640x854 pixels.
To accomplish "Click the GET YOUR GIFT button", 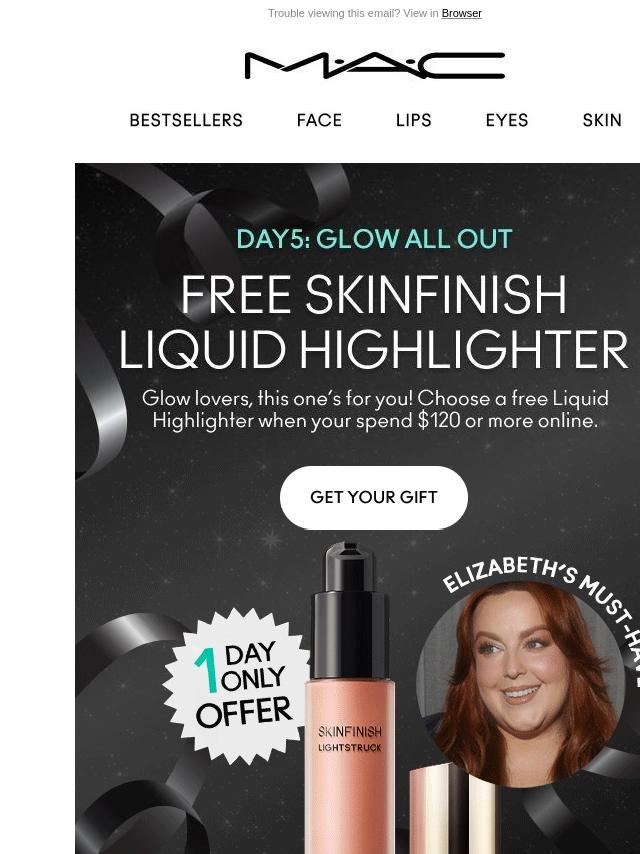I will point(374,497).
